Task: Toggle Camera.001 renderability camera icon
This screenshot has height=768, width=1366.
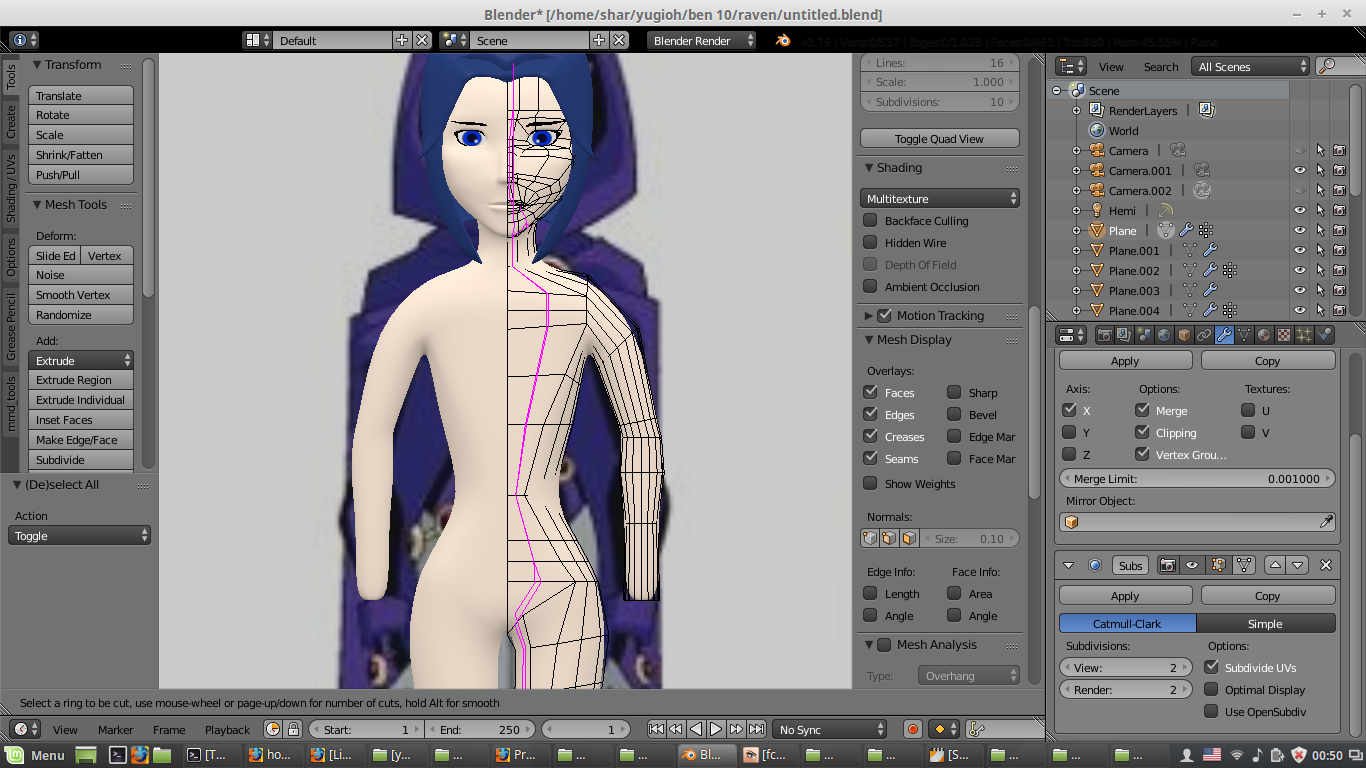Action: click(1340, 170)
